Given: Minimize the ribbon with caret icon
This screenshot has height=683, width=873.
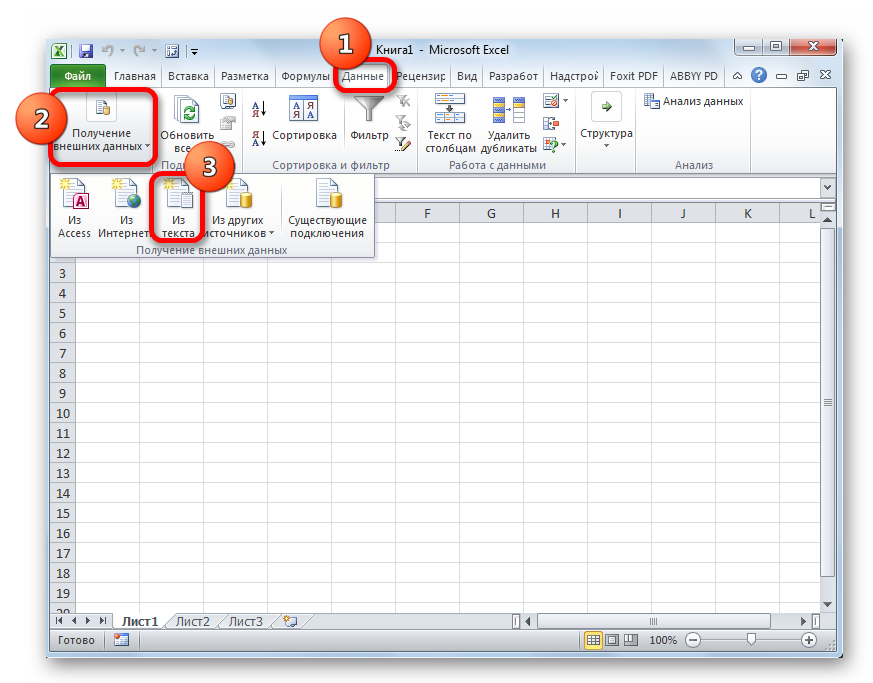Looking at the screenshot, I should [737, 76].
